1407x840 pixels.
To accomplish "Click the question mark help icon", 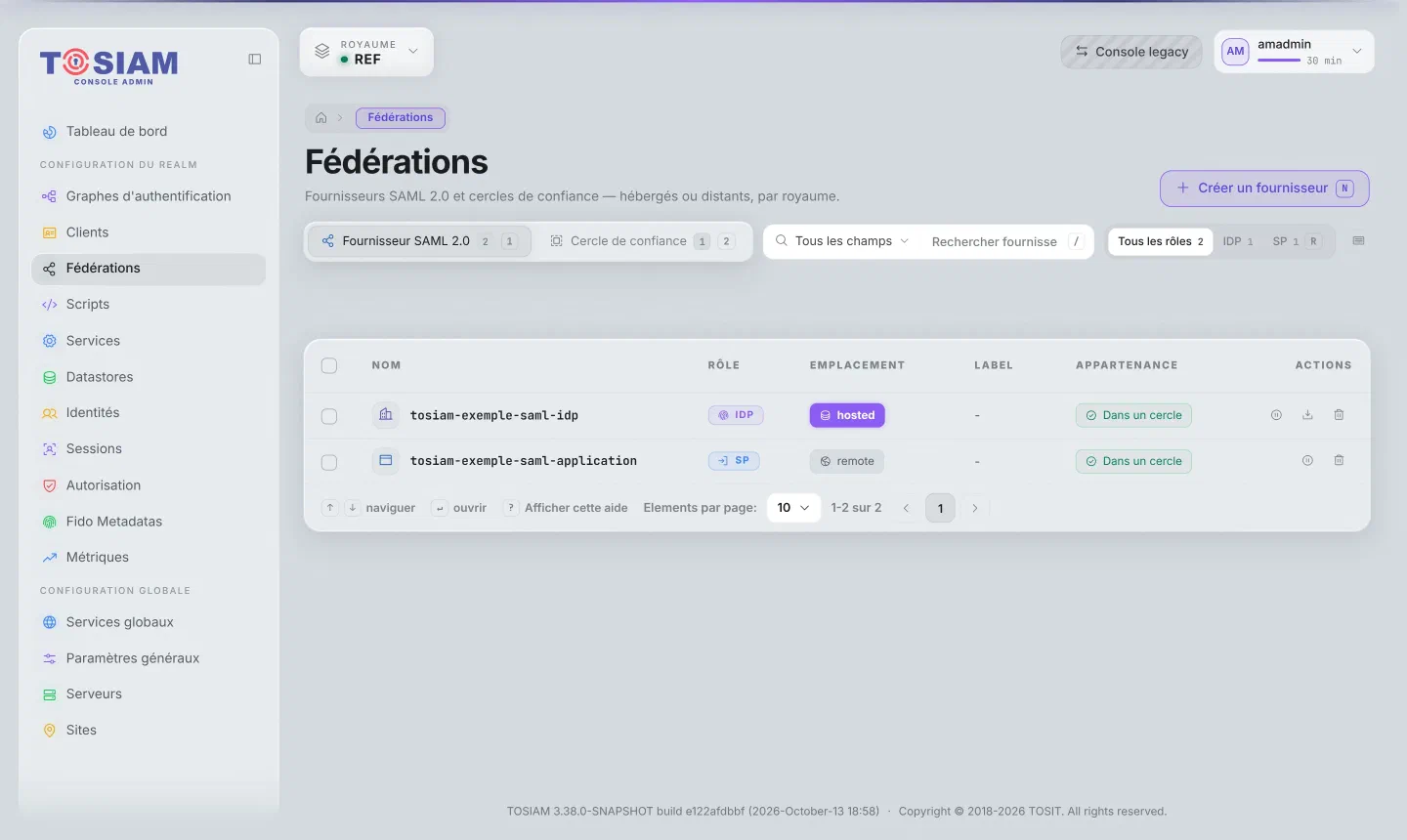I will click(x=510, y=508).
